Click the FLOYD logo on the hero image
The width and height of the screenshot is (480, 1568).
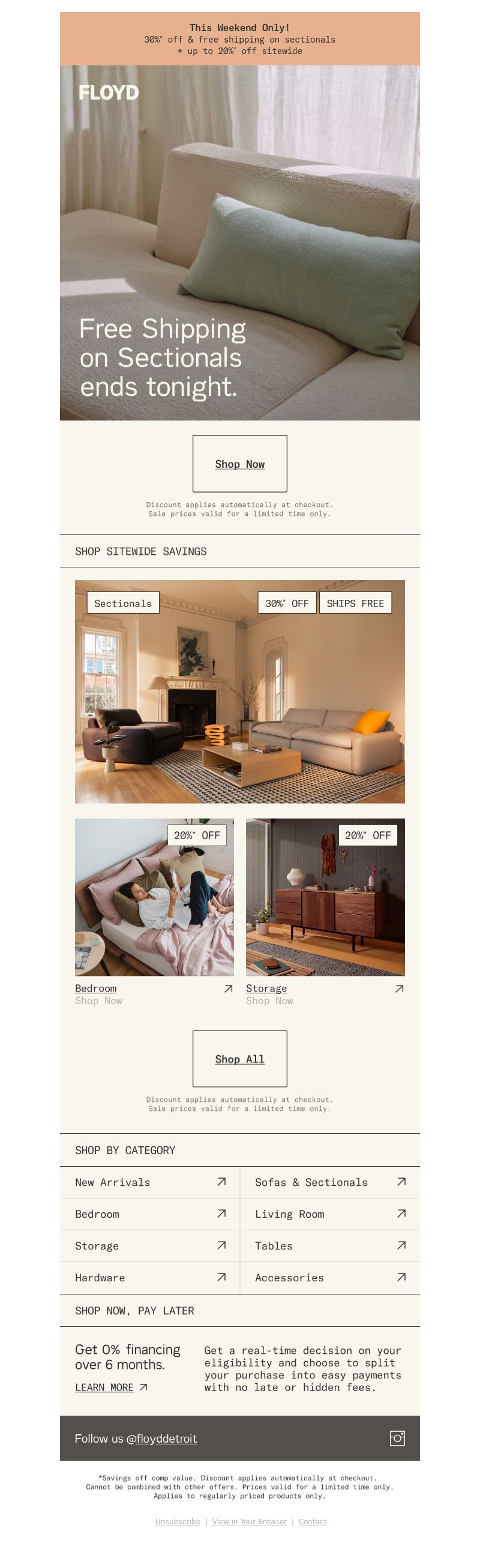tap(109, 92)
